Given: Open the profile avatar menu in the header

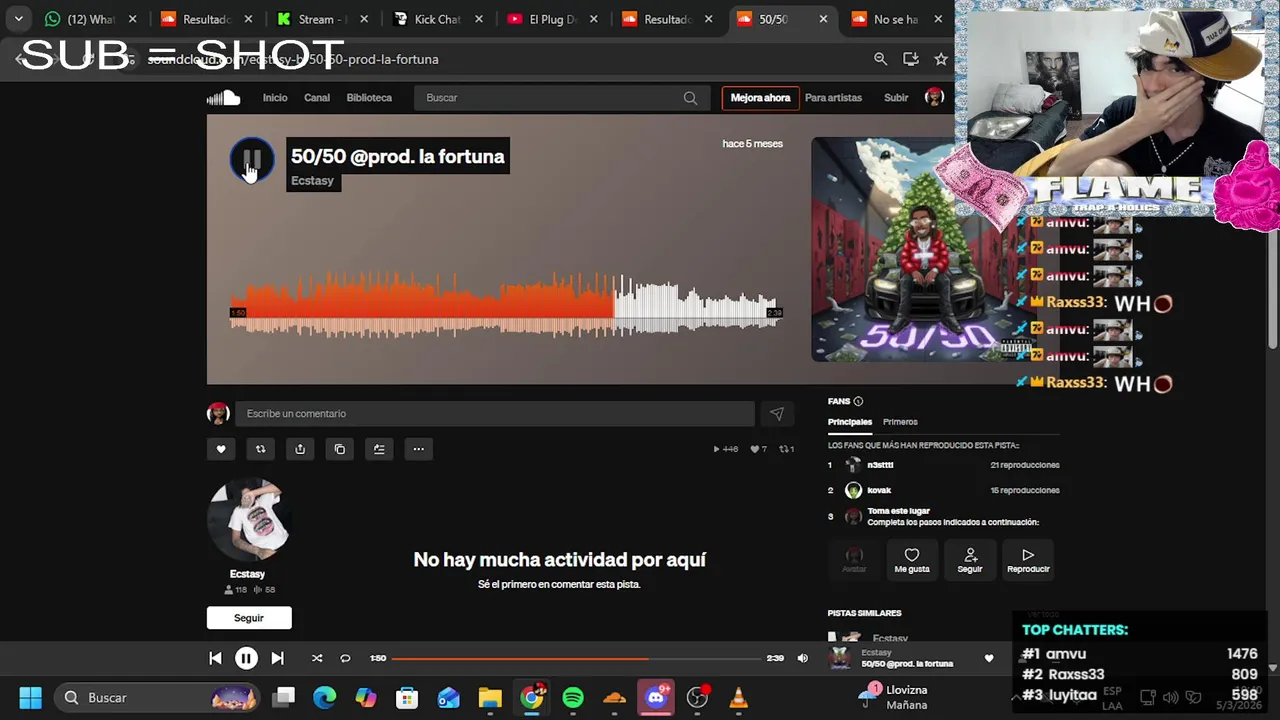Looking at the screenshot, I should pyautogui.click(x=934, y=97).
